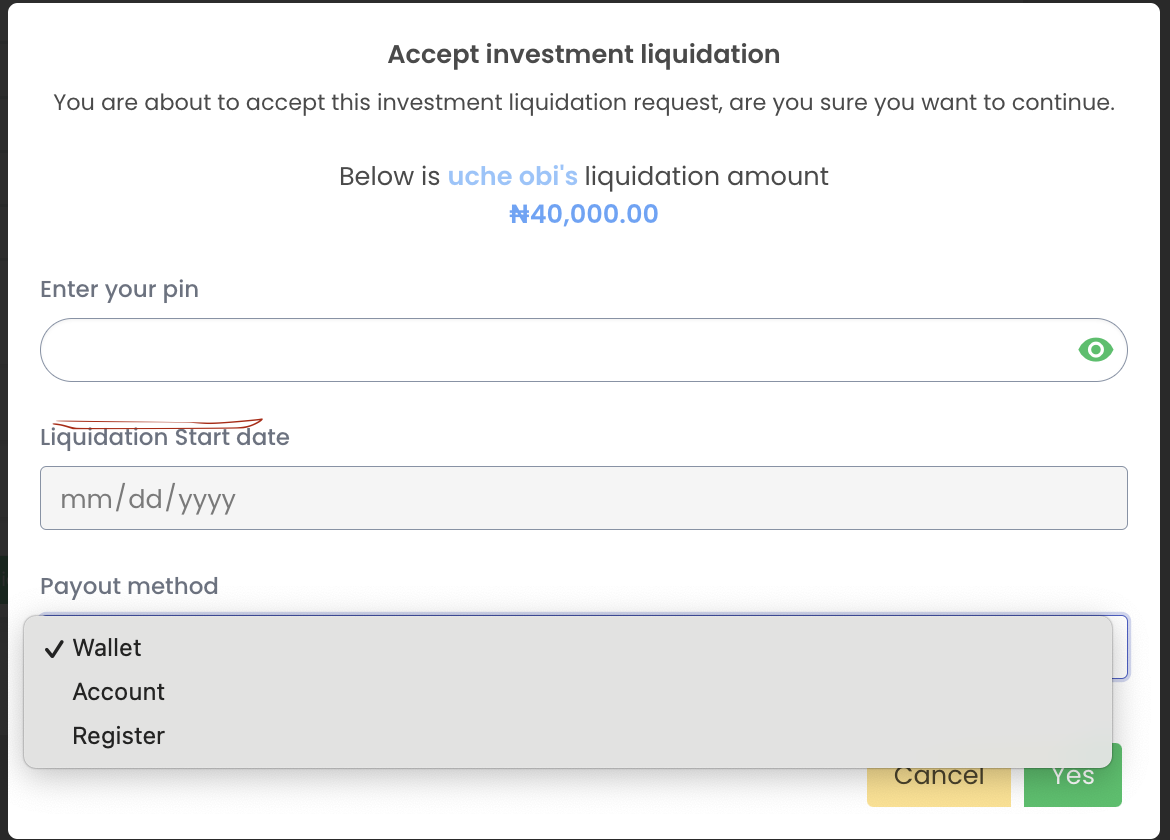
Task: Click the 'Enter your pin' label
Action: [x=119, y=290]
